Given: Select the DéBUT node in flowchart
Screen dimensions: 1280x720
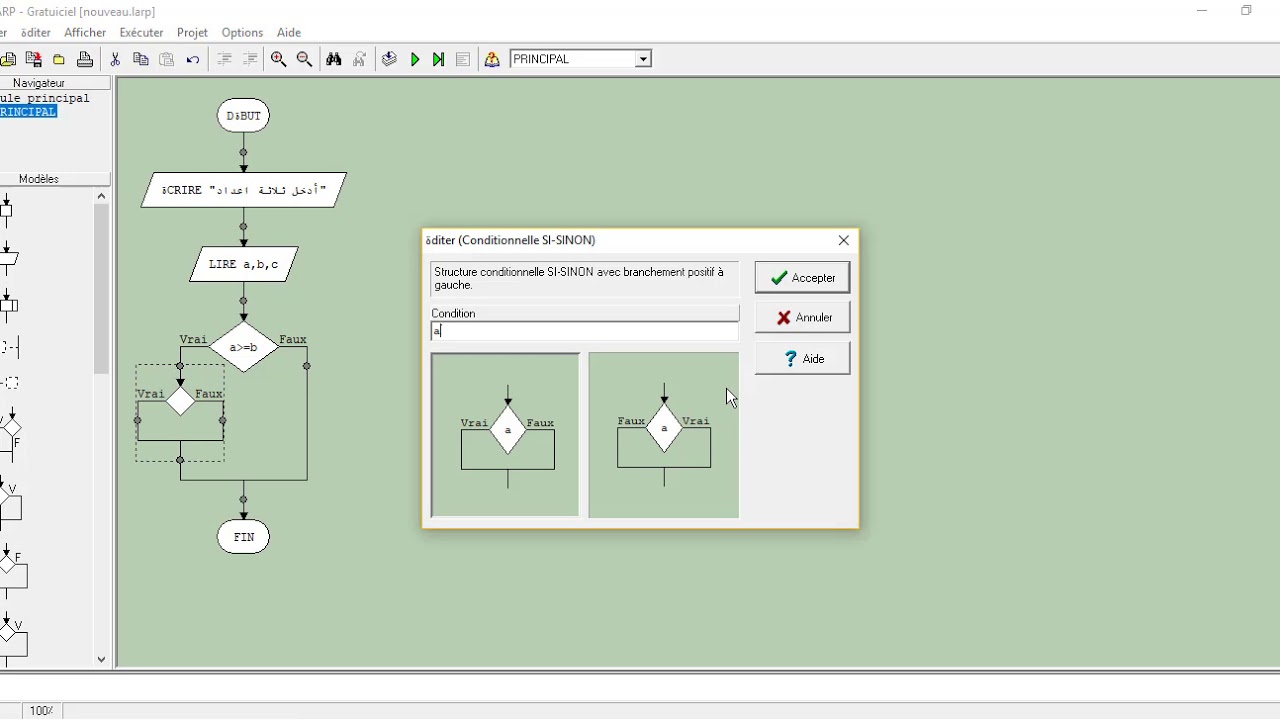Looking at the screenshot, I should pos(243,116).
